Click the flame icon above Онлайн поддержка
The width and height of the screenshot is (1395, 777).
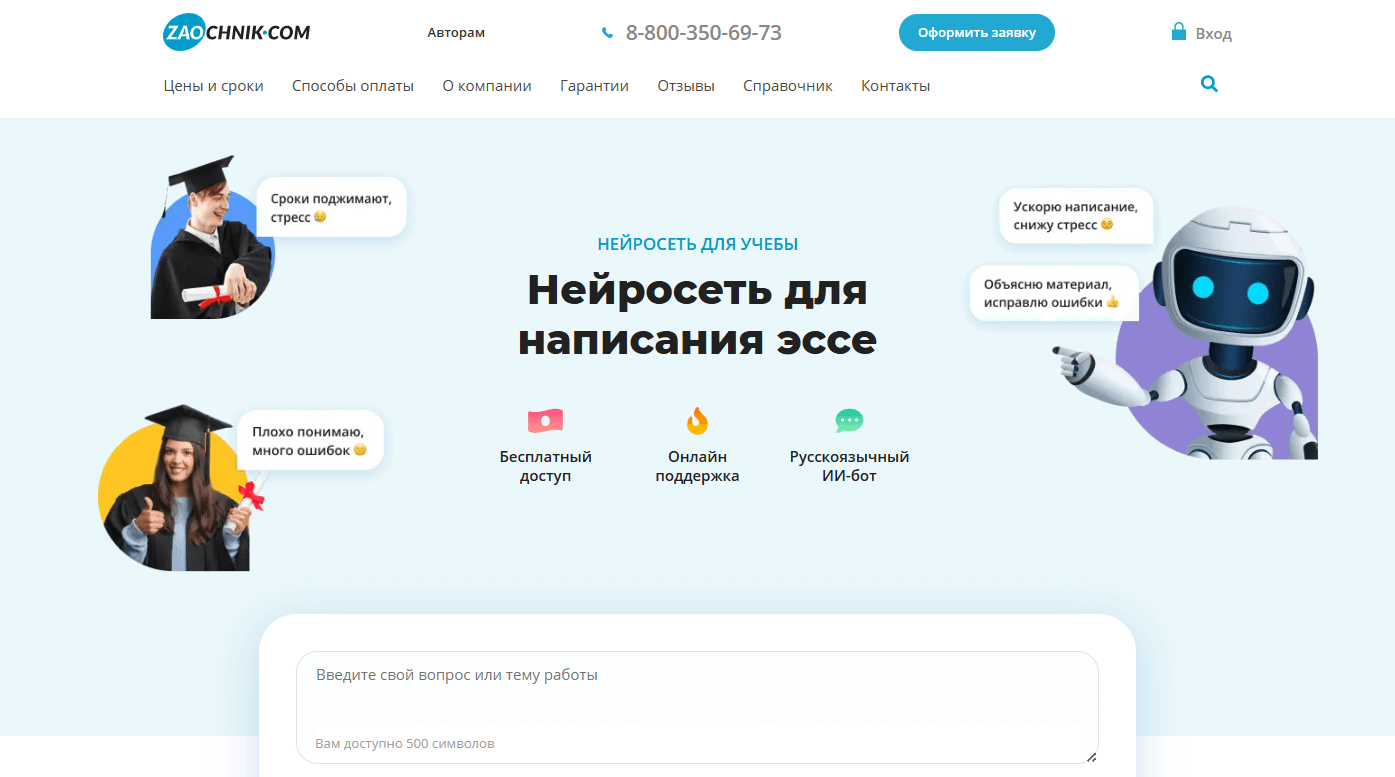click(x=697, y=420)
